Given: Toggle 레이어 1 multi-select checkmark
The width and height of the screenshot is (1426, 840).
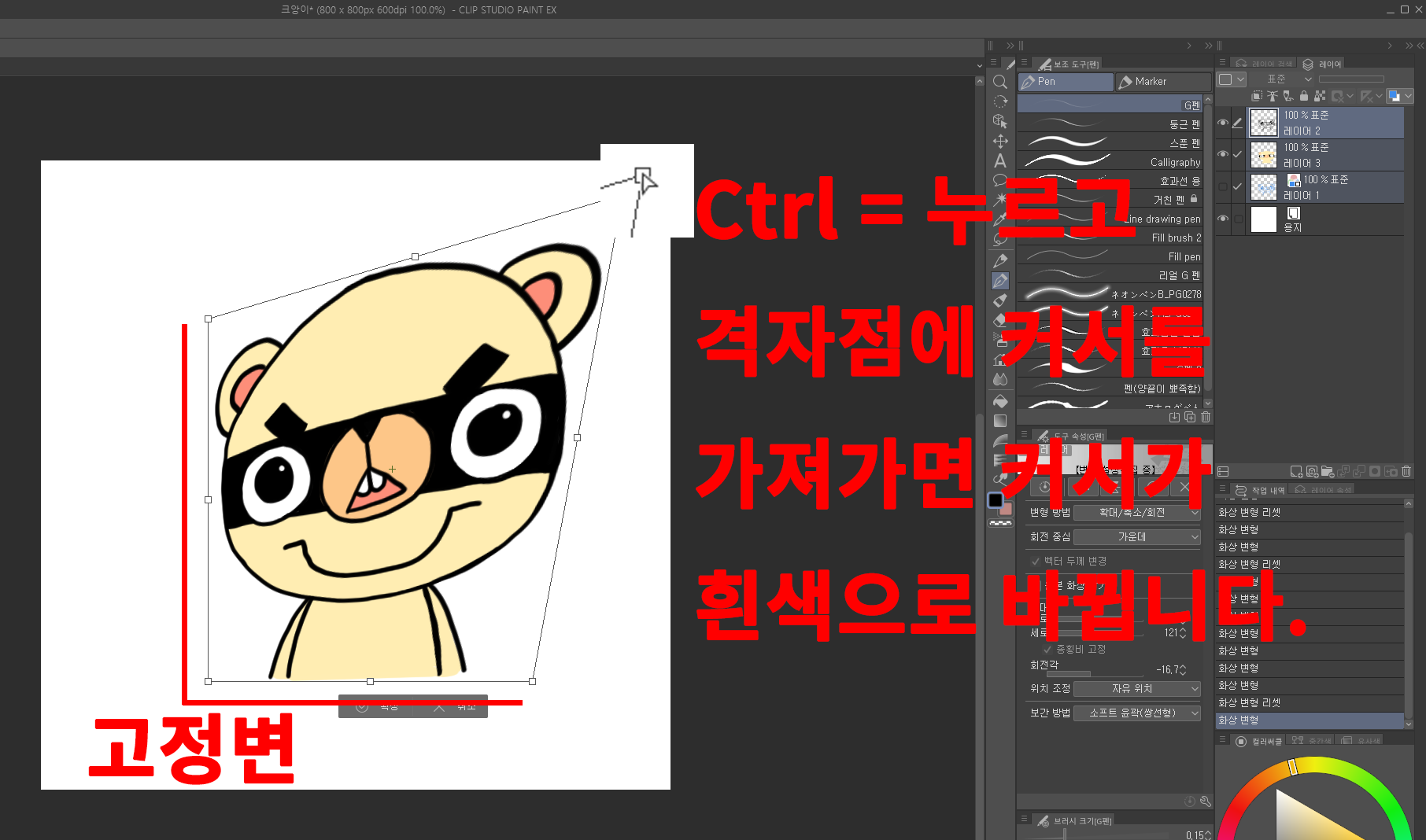Looking at the screenshot, I should tap(1238, 186).
